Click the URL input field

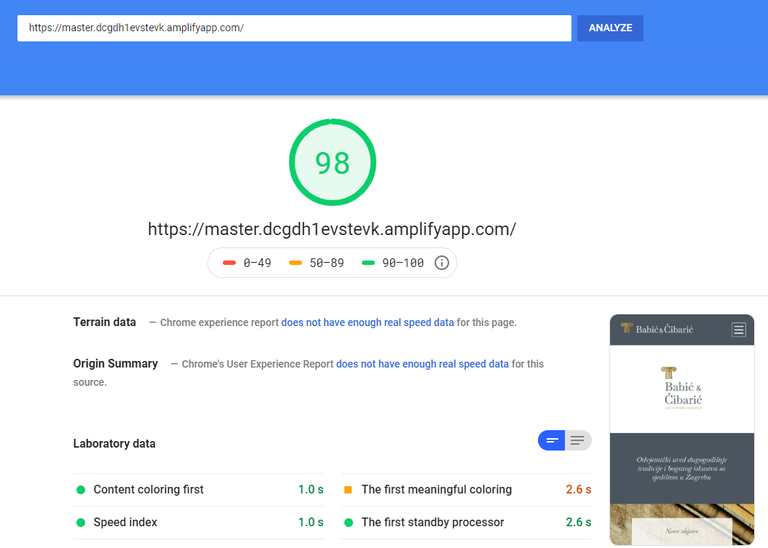294,28
